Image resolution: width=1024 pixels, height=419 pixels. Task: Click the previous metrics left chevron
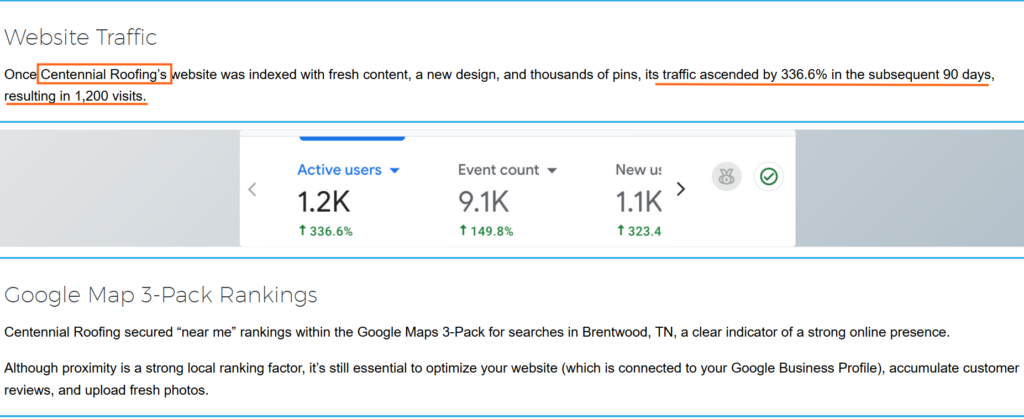click(x=253, y=189)
